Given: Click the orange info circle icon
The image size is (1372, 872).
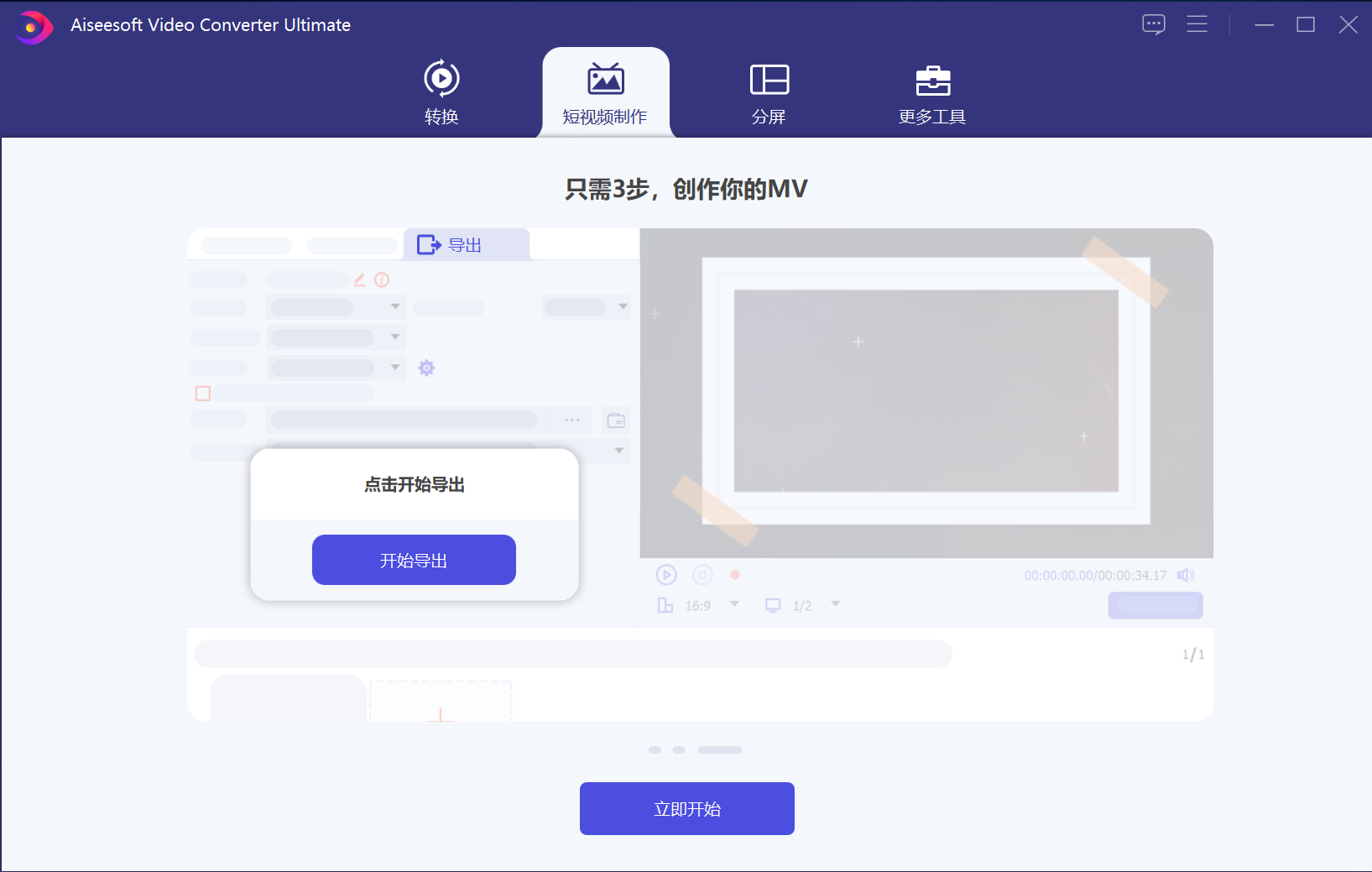Looking at the screenshot, I should [382, 279].
